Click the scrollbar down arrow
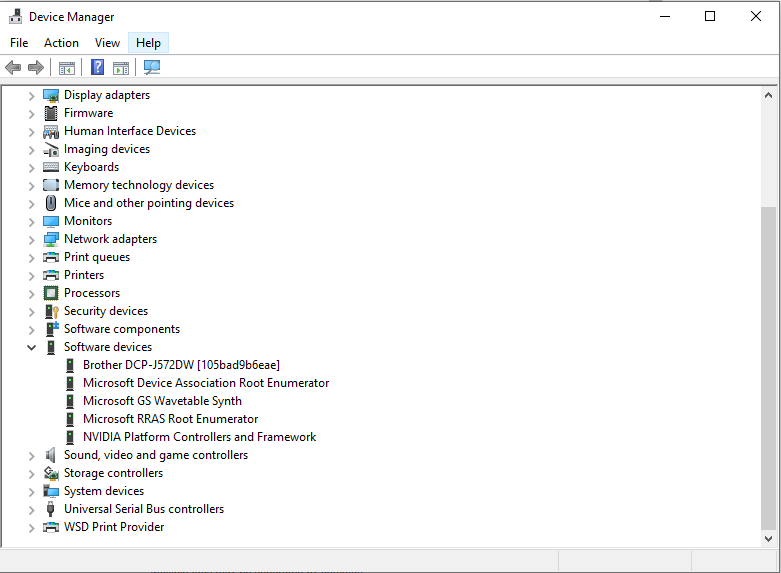Viewport: 781px width, 573px height. 768,539
